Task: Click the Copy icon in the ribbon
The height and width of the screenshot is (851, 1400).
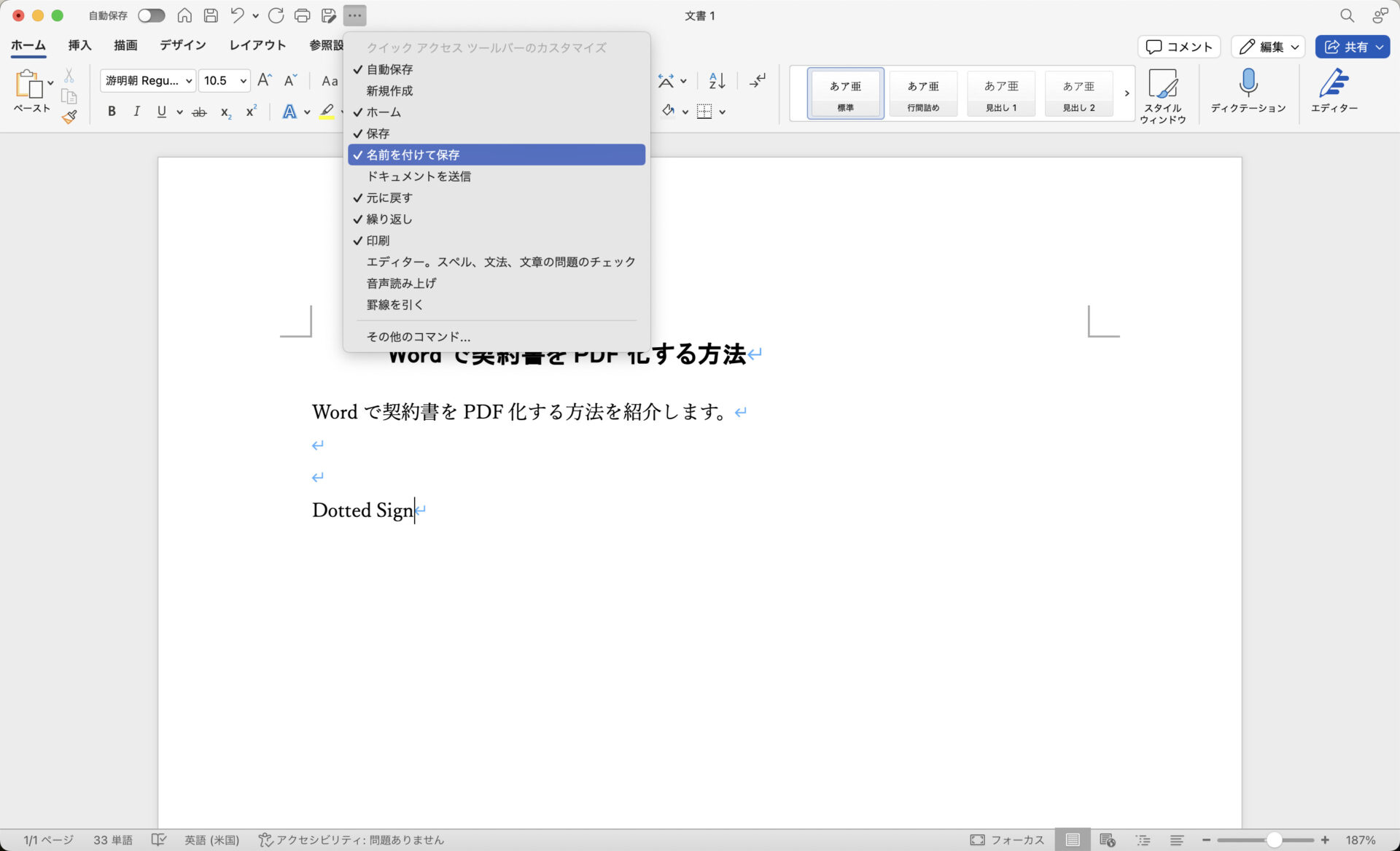Action: click(x=69, y=96)
